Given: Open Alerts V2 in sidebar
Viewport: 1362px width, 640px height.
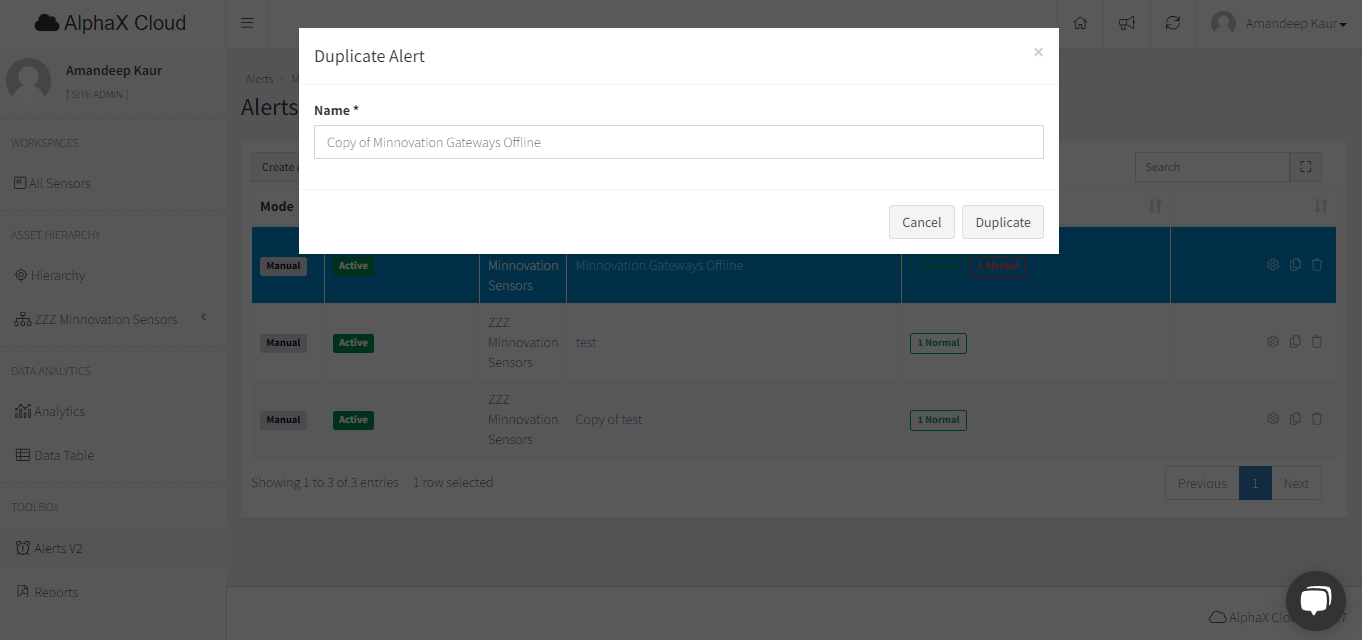Looking at the screenshot, I should pos(58,548).
